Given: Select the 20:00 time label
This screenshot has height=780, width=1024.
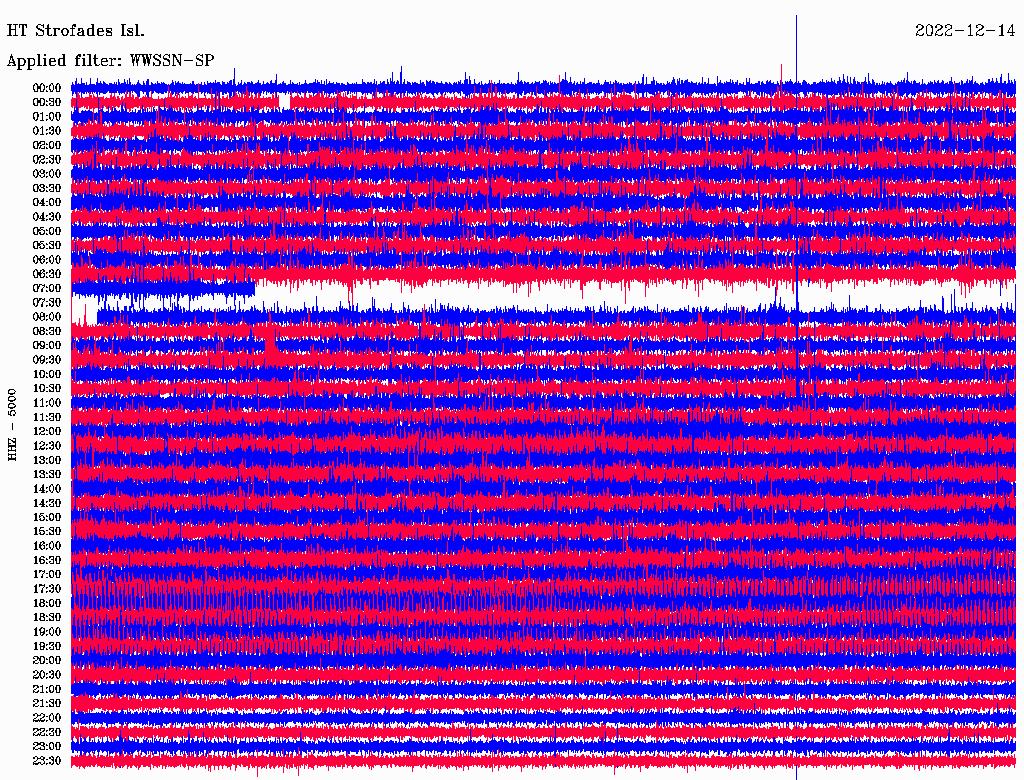Looking at the screenshot, I should tap(47, 660).
